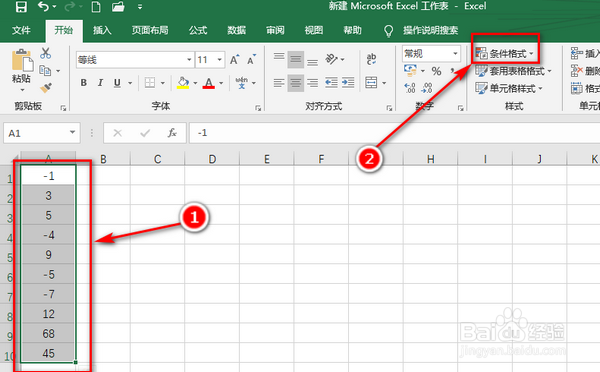Click the Cut scissors icon

tap(46, 53)
